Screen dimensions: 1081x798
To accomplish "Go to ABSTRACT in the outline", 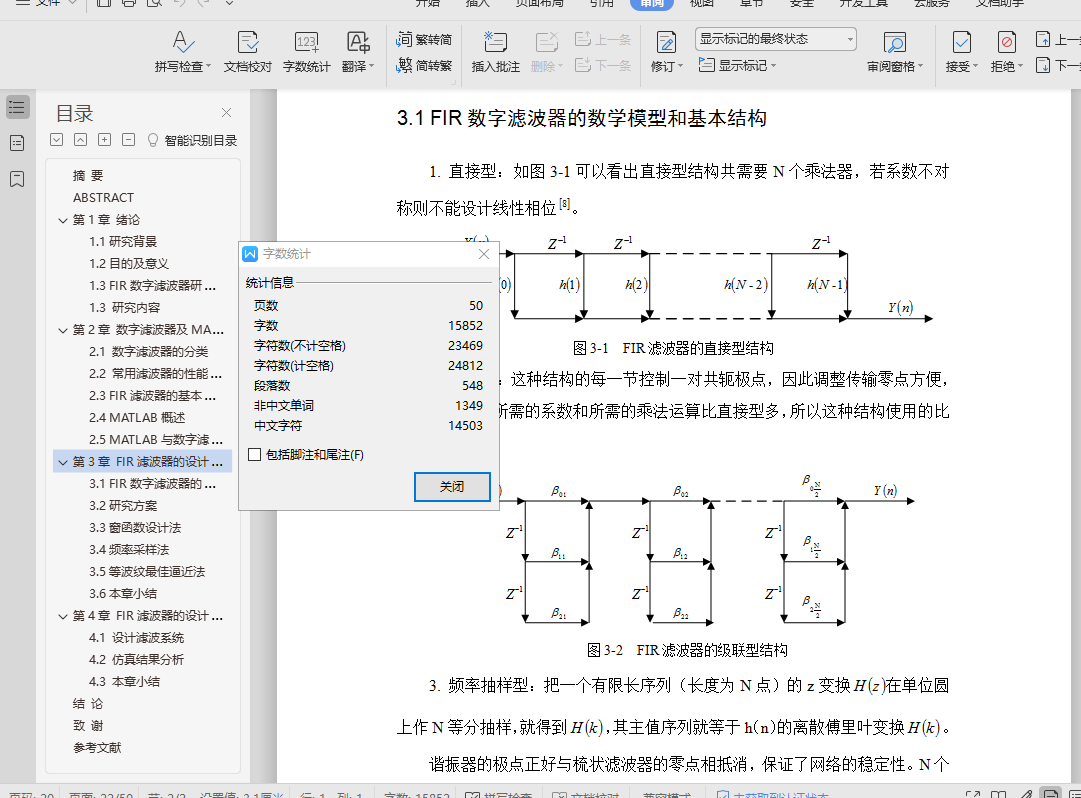I will 103,198.
